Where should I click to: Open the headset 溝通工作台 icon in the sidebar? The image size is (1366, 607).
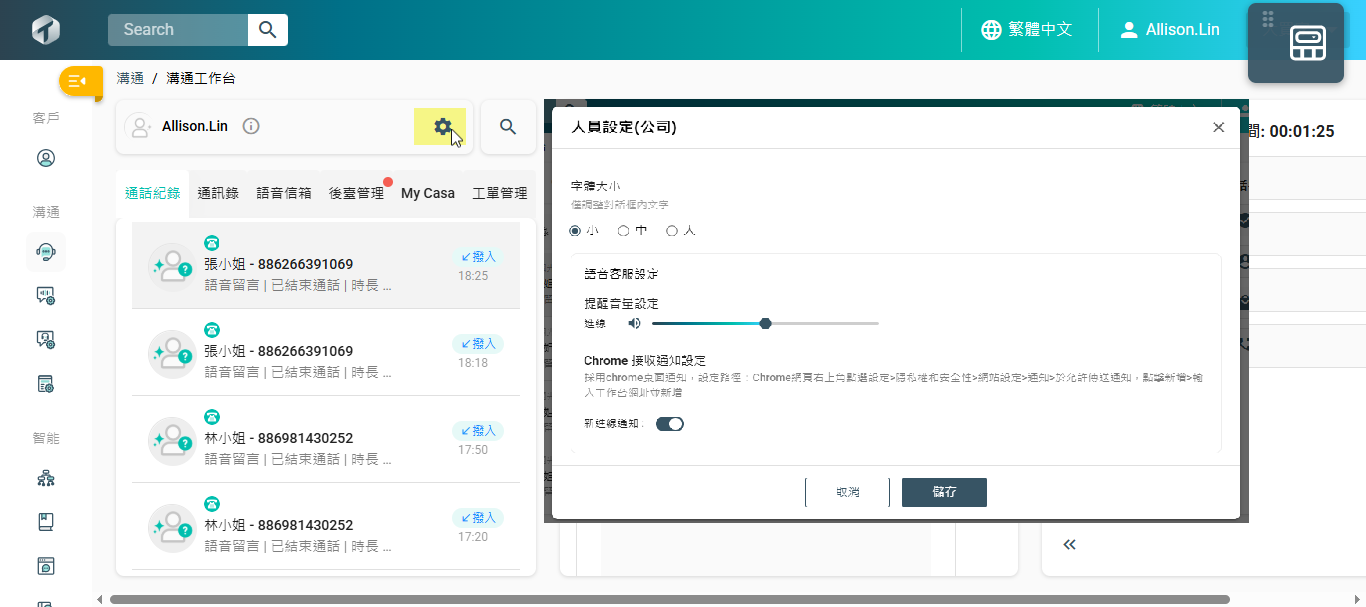(x=45, y=252)
